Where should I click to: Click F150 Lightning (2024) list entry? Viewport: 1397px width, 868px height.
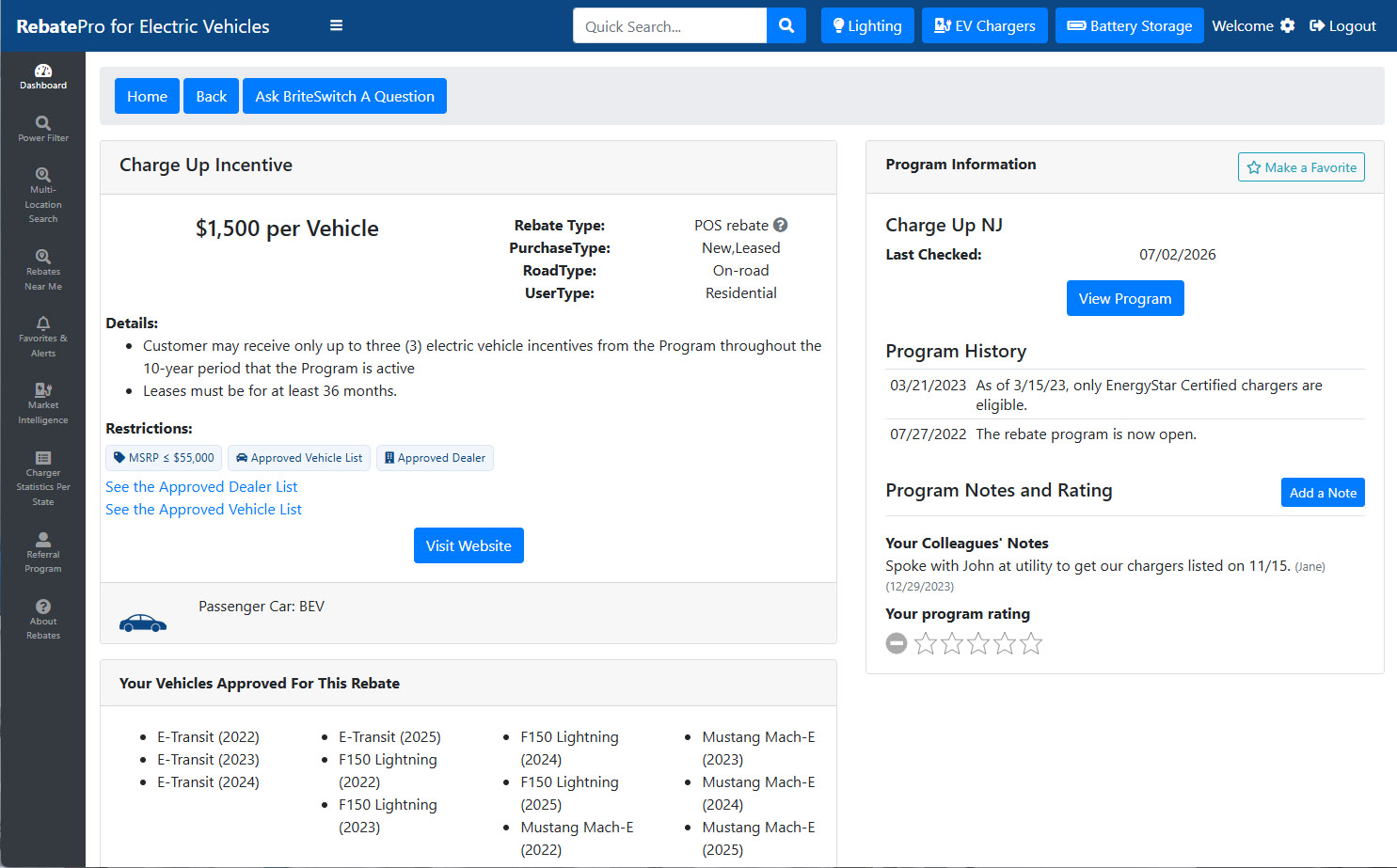point(569,749)
